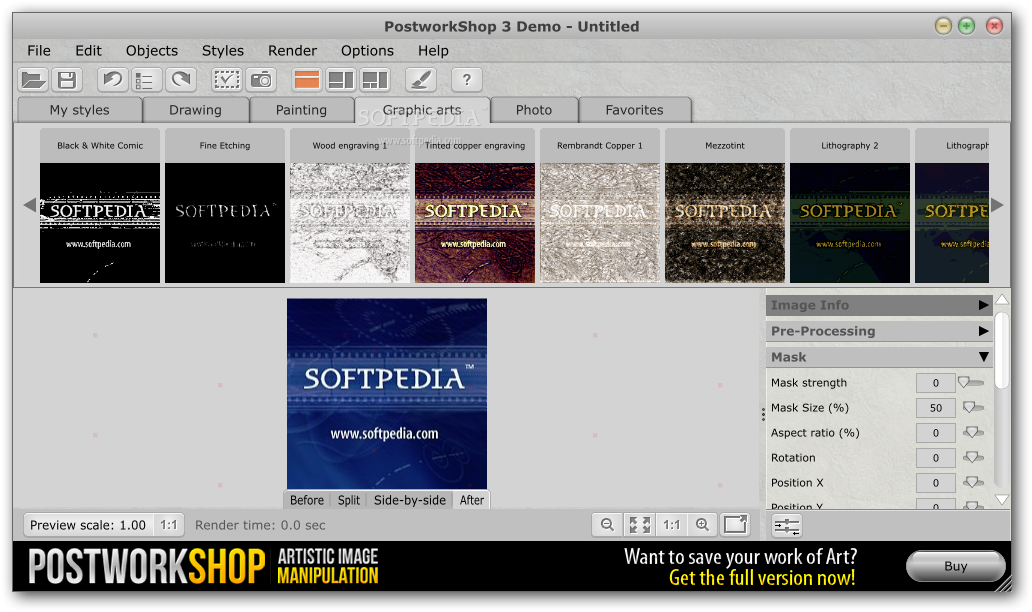Open the File menu
Viewport: 1032px width, 612px height.
(39, 51)
